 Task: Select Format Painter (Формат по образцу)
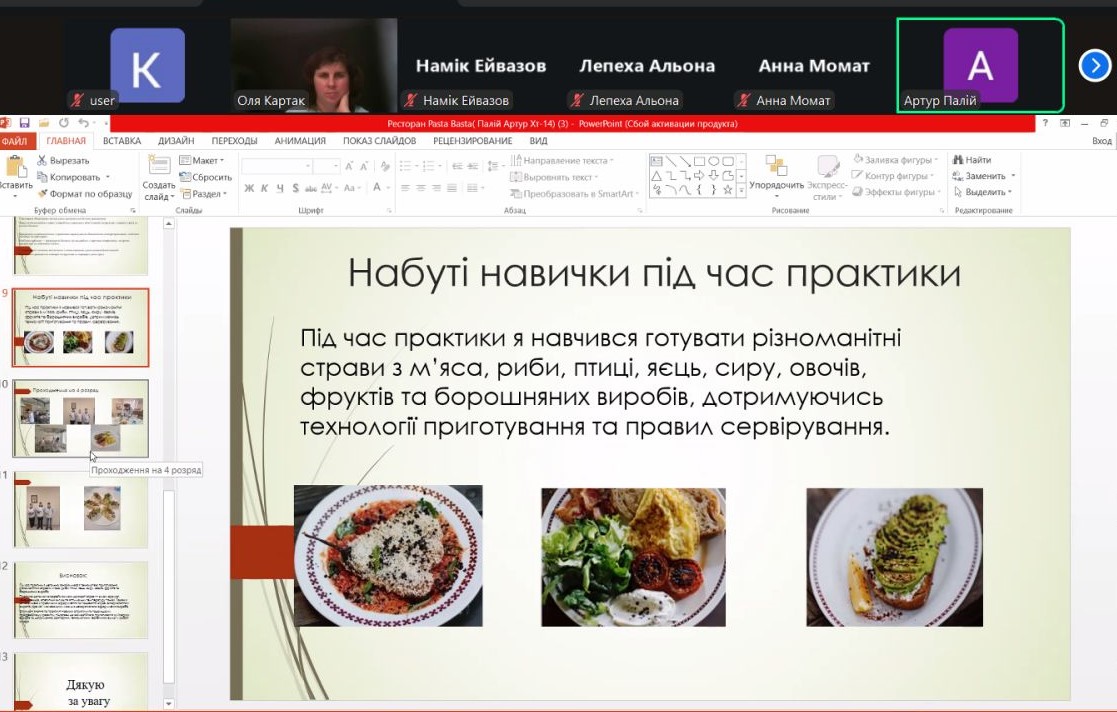click(84, 193)
